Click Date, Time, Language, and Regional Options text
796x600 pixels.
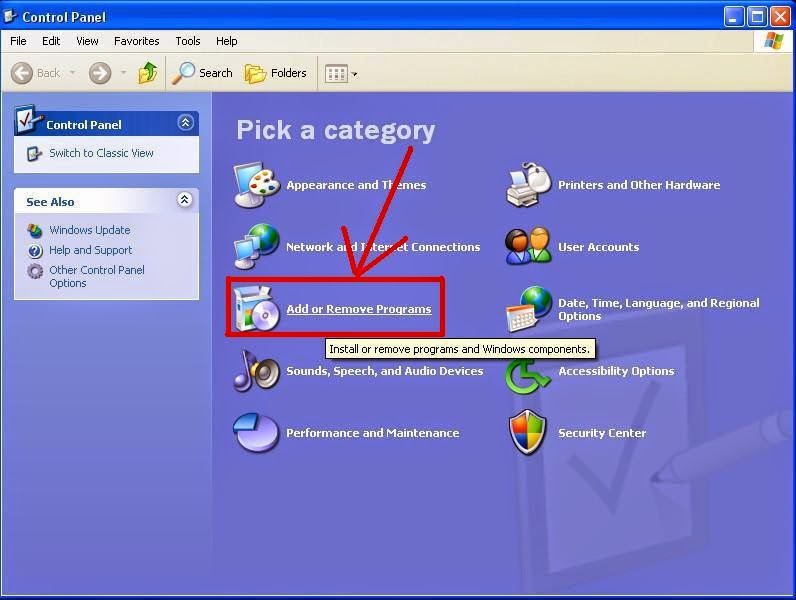click(659, 309)
